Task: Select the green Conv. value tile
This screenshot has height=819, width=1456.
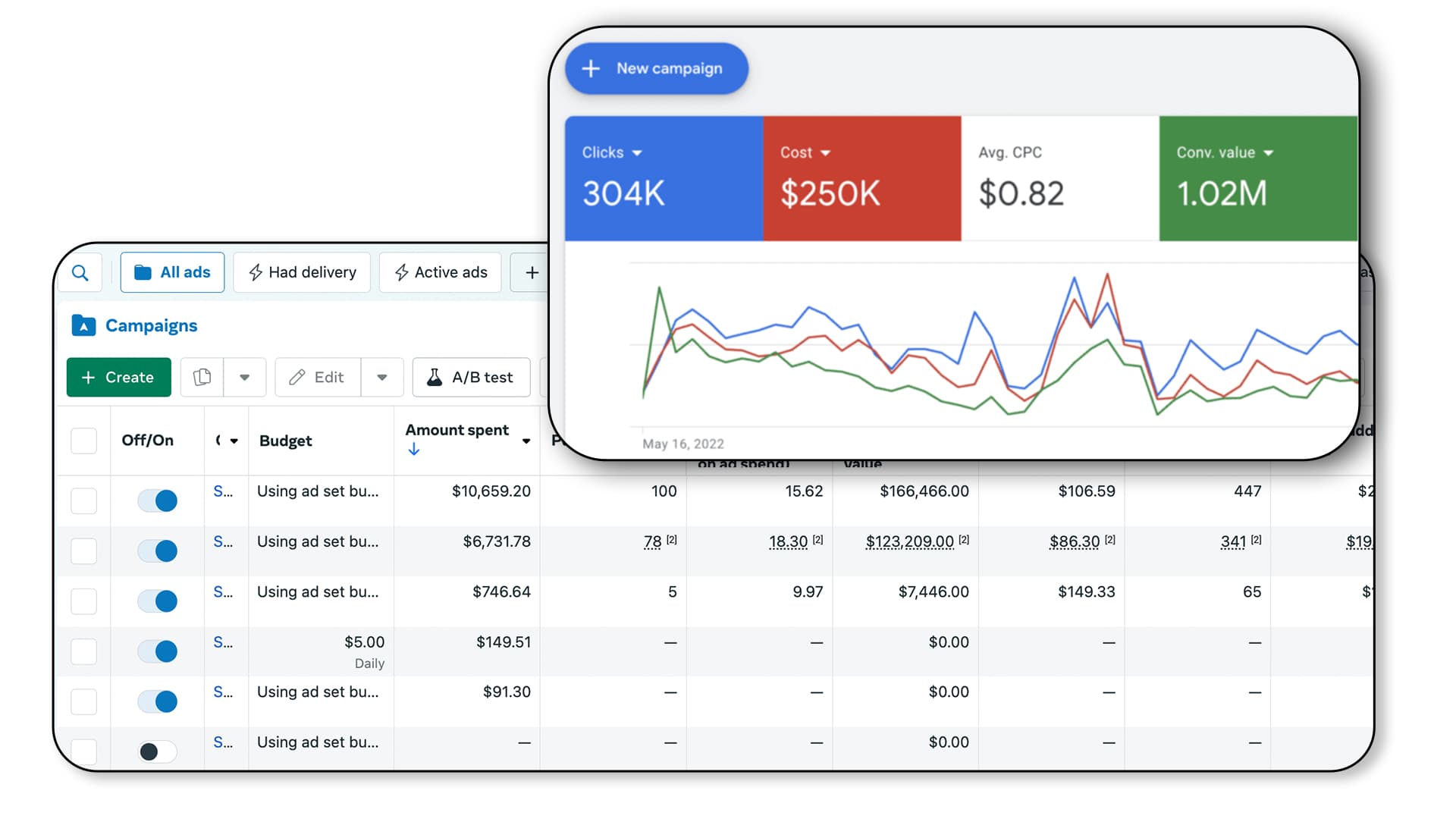Action: pos(1257,179)
